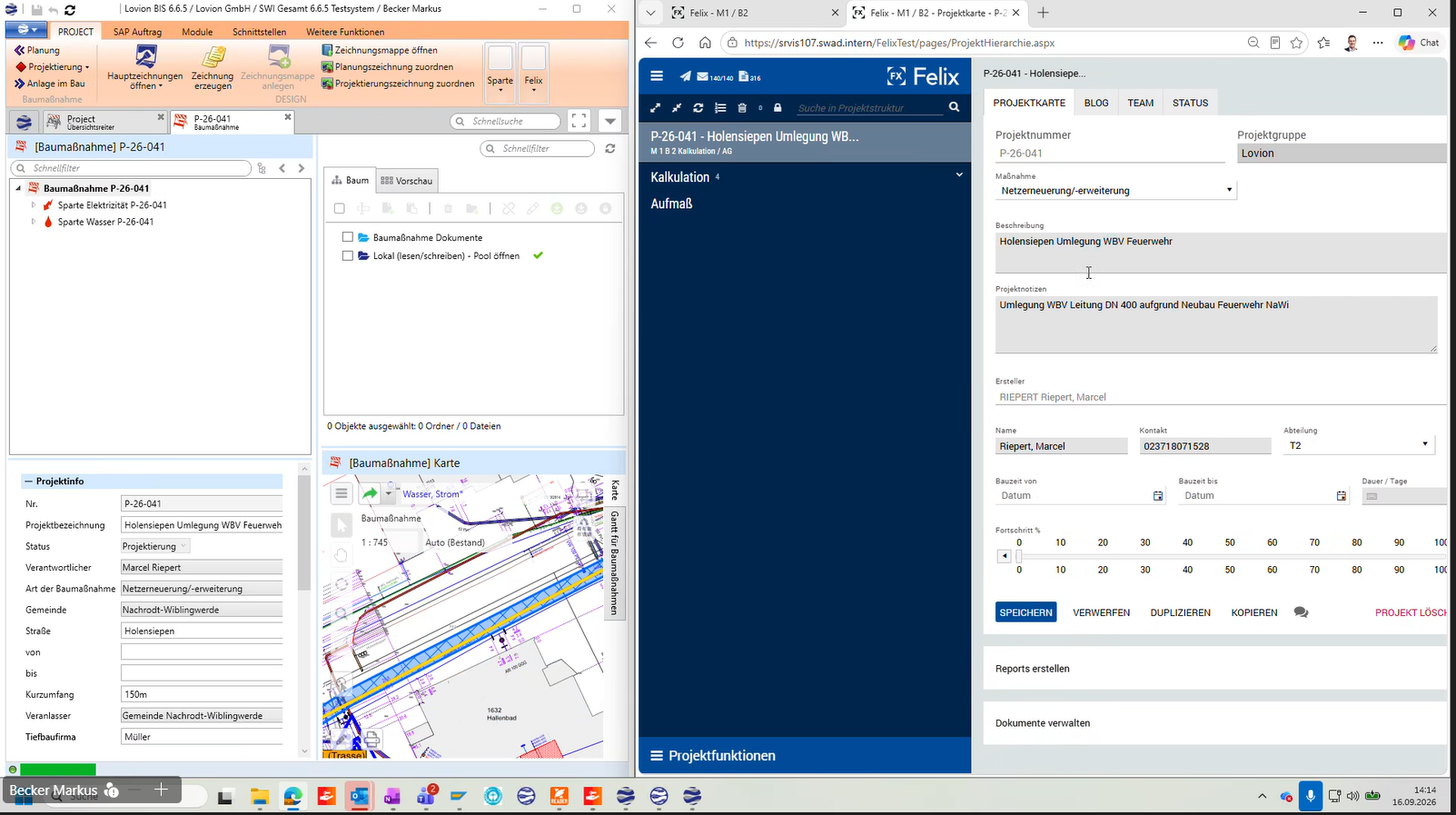Collapse the Baumaßnahme P-26-041 root node

17,188
